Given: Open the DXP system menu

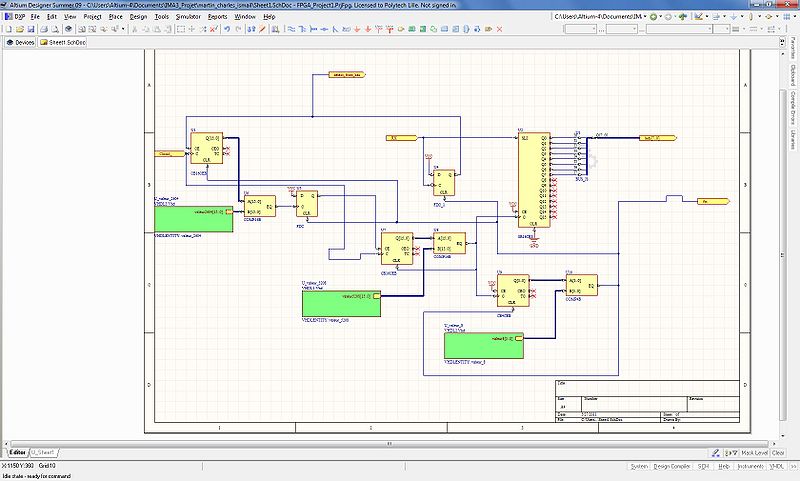Looking at the screenshot, I should (17, 17).
